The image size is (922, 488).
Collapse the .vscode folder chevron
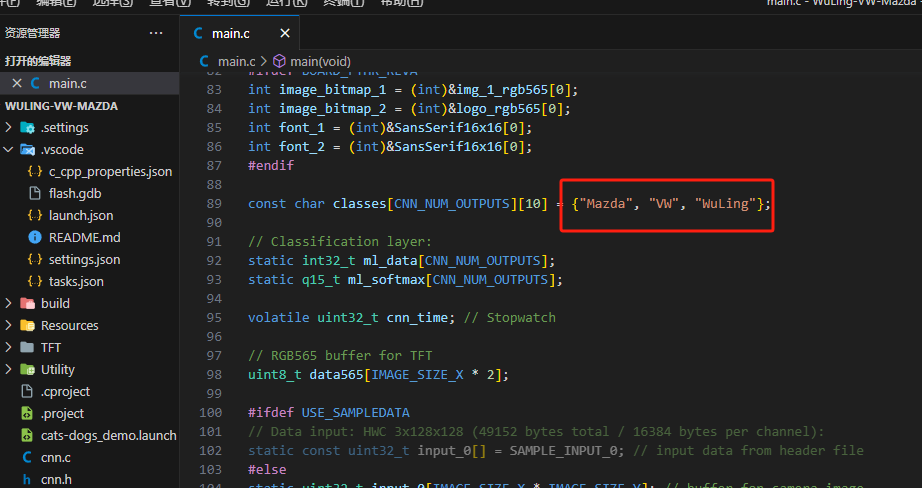point(8,149)
